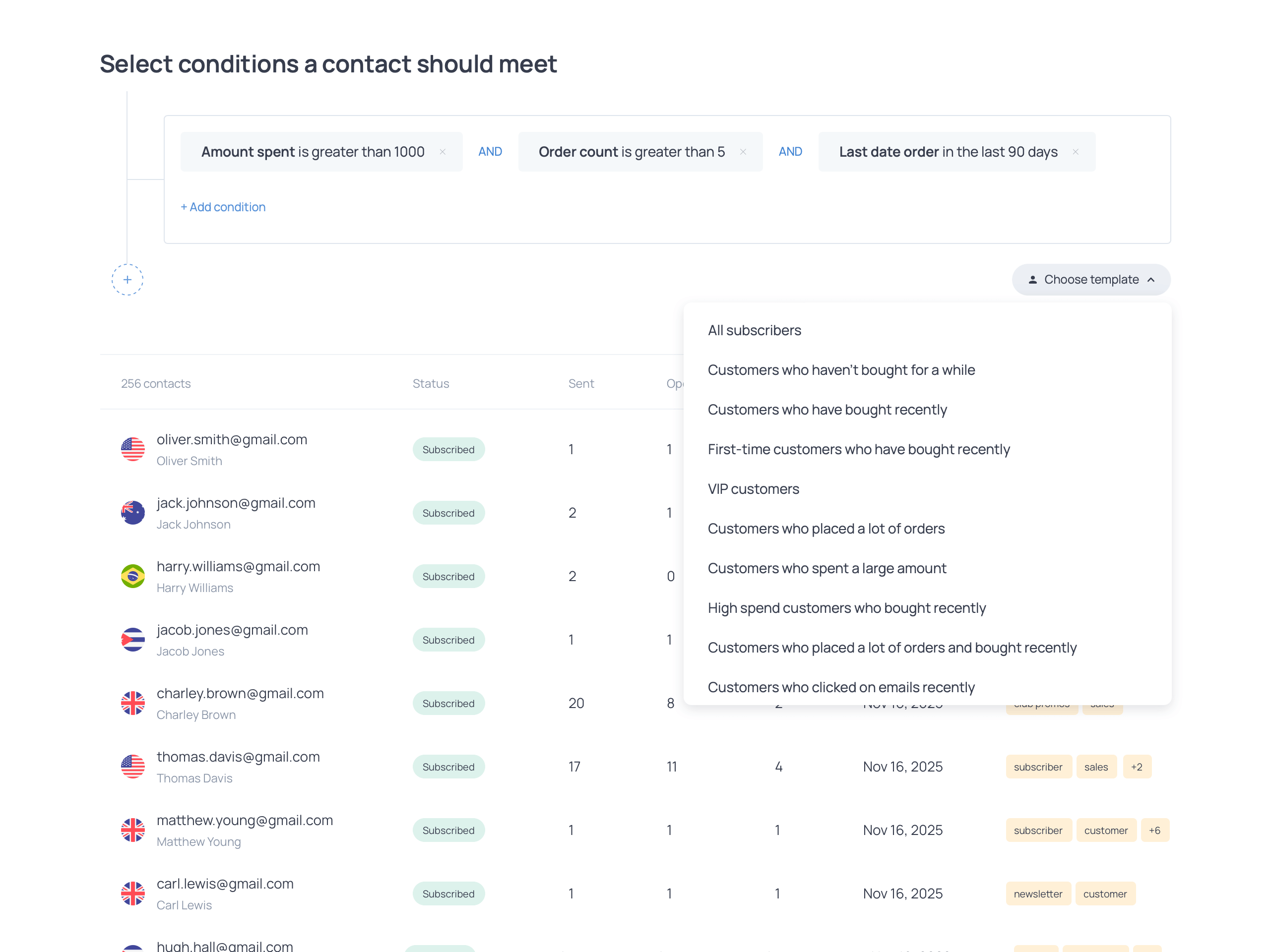Edit the Order count is greater than 5 condition
Viewport: 1270px width, 952px height.
[631, 152]
